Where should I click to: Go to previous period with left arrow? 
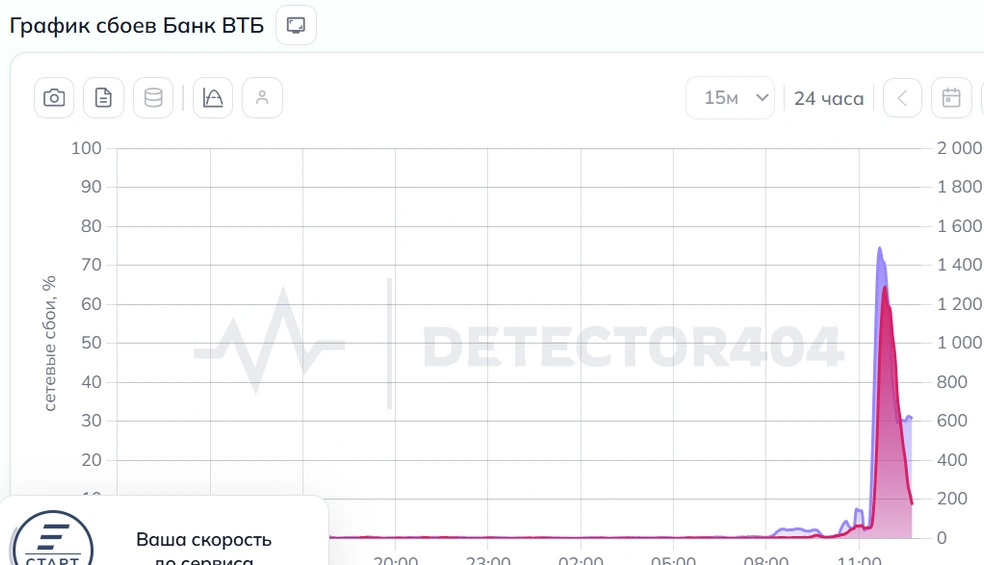tap(902, 98)
